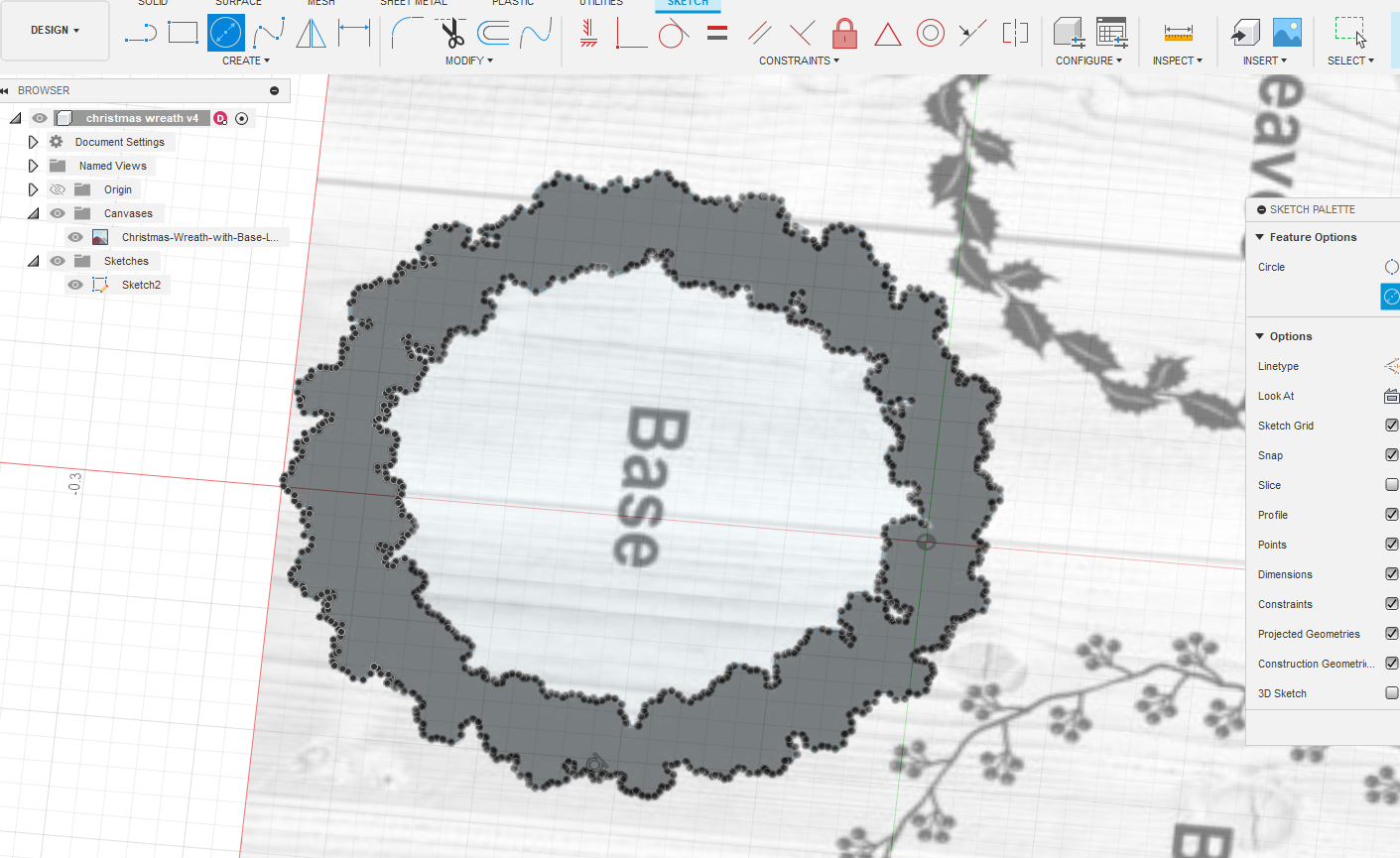Image resolution: width=1400 pixels, height=858 pixels.
Task: Apply the Horizontal/Vertical constraint
Action: click(x=588, y=33)
